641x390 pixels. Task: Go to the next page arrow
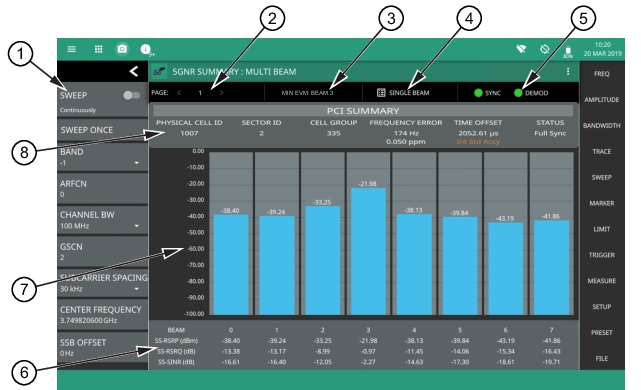222,93
